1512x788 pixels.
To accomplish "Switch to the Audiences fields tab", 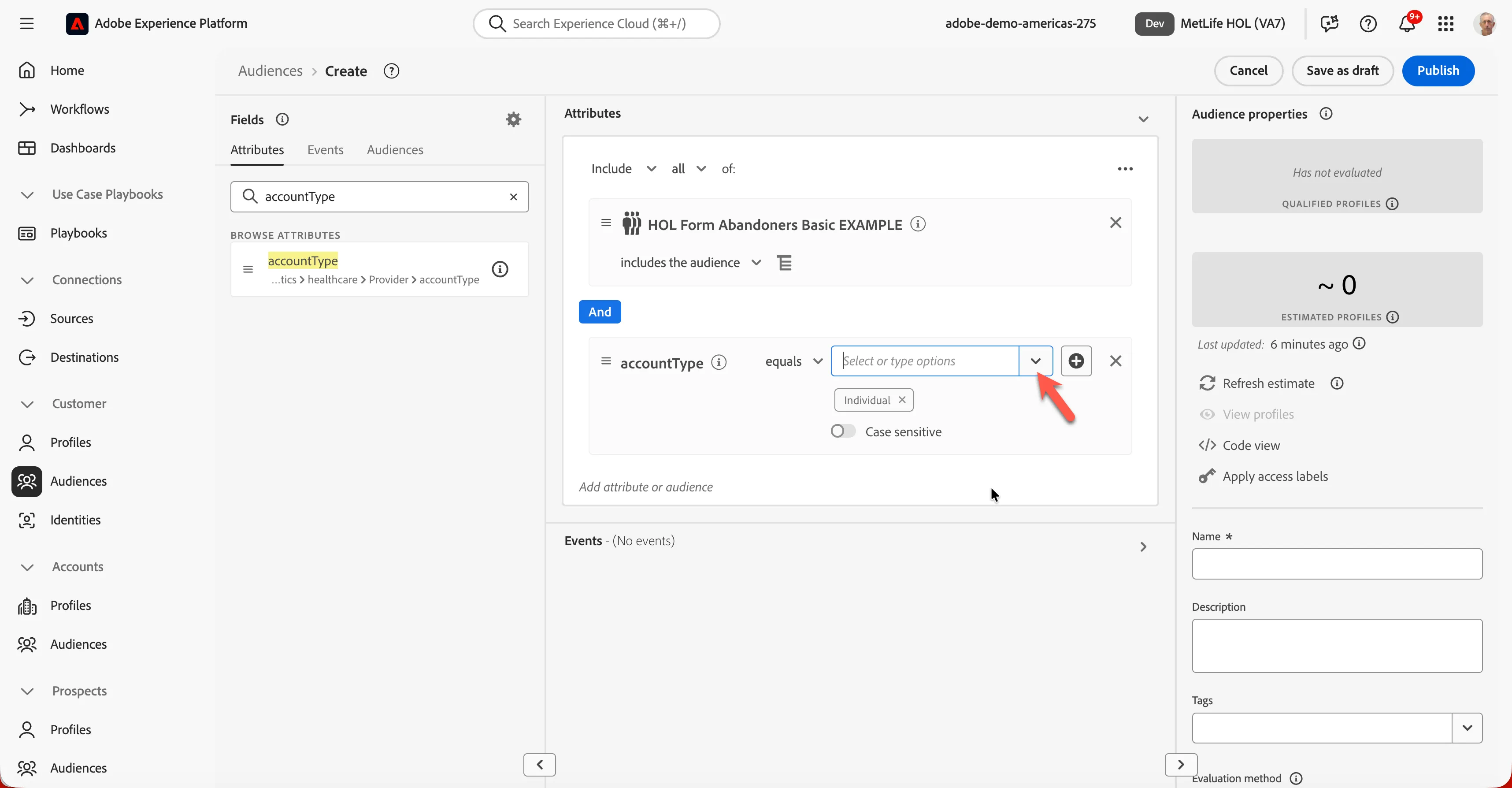I will (395, 150).
